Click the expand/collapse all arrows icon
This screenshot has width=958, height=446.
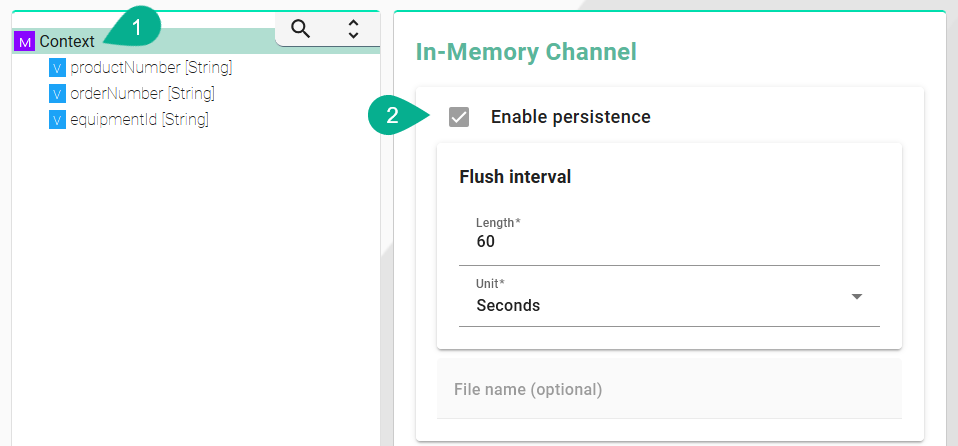[353, 29]
